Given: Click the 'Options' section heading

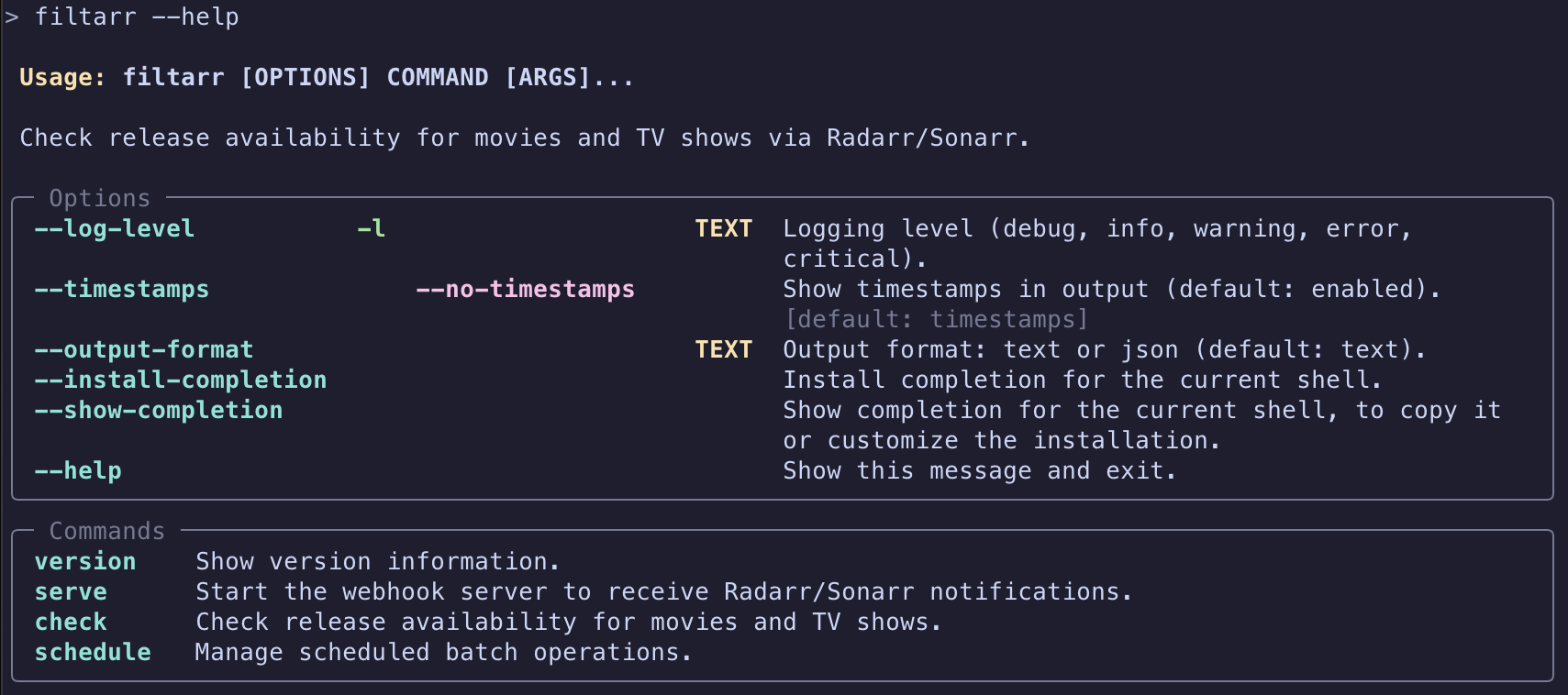Looking at the screenshot, I should [x=100, y=198].
